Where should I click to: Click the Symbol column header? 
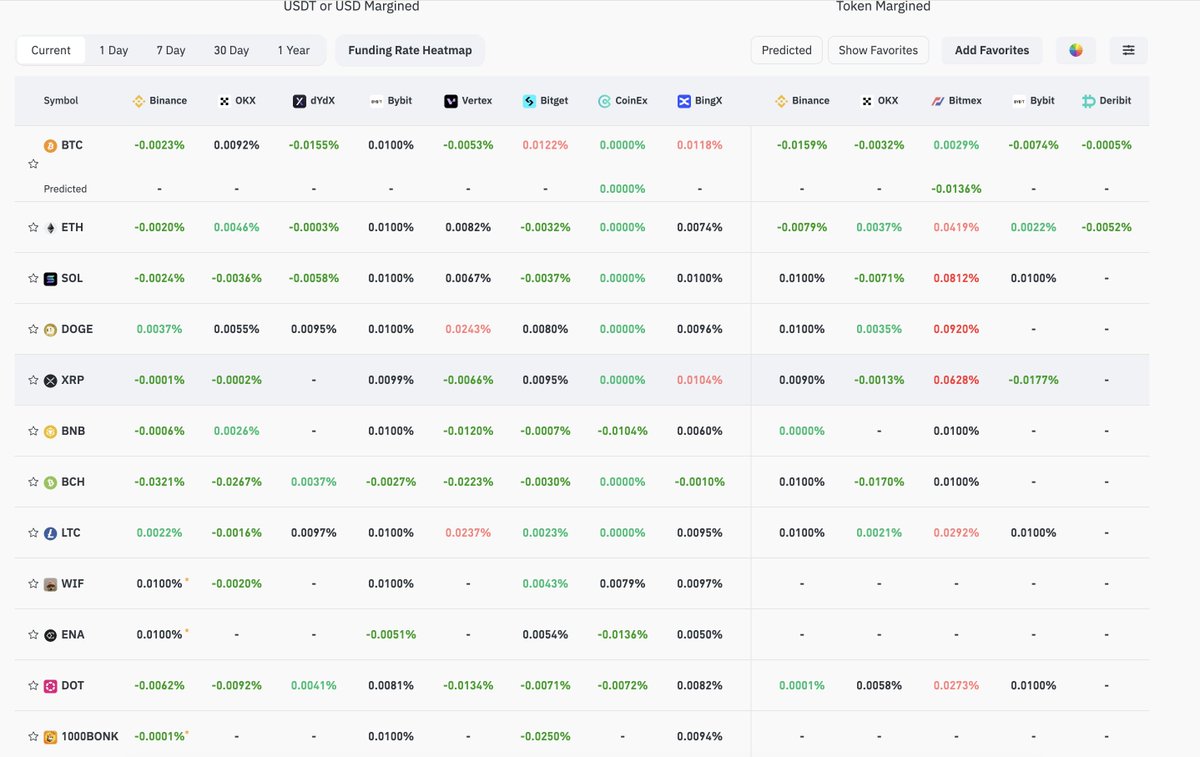(x=61, y=101)
